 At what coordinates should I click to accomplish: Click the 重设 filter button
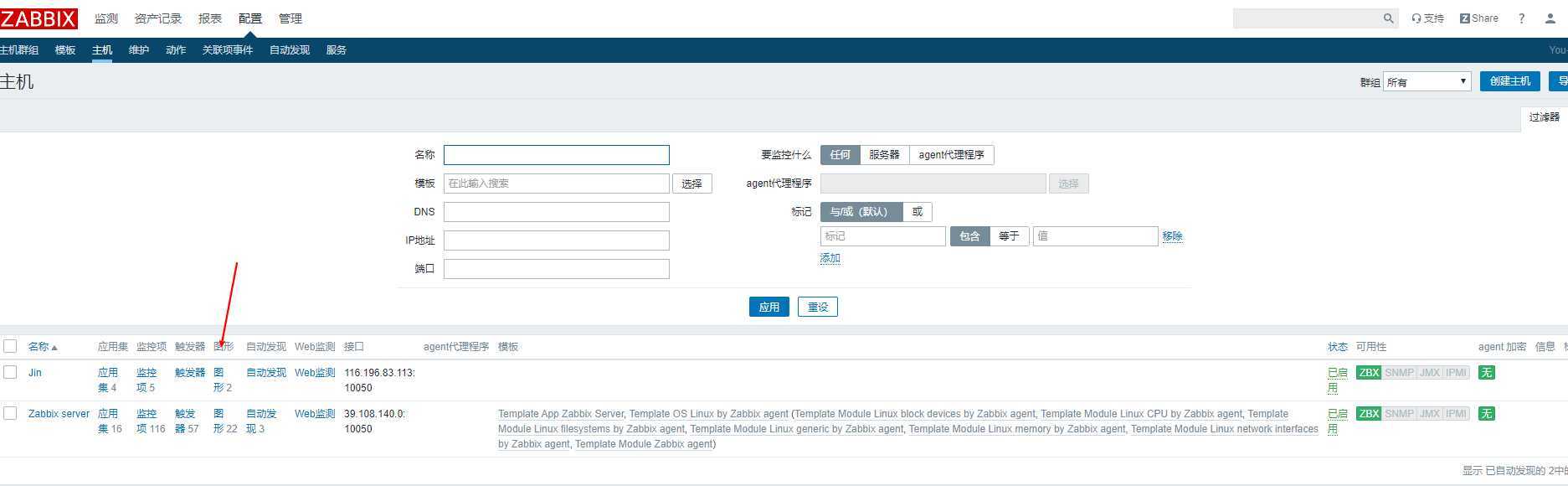tap(818, 308)
